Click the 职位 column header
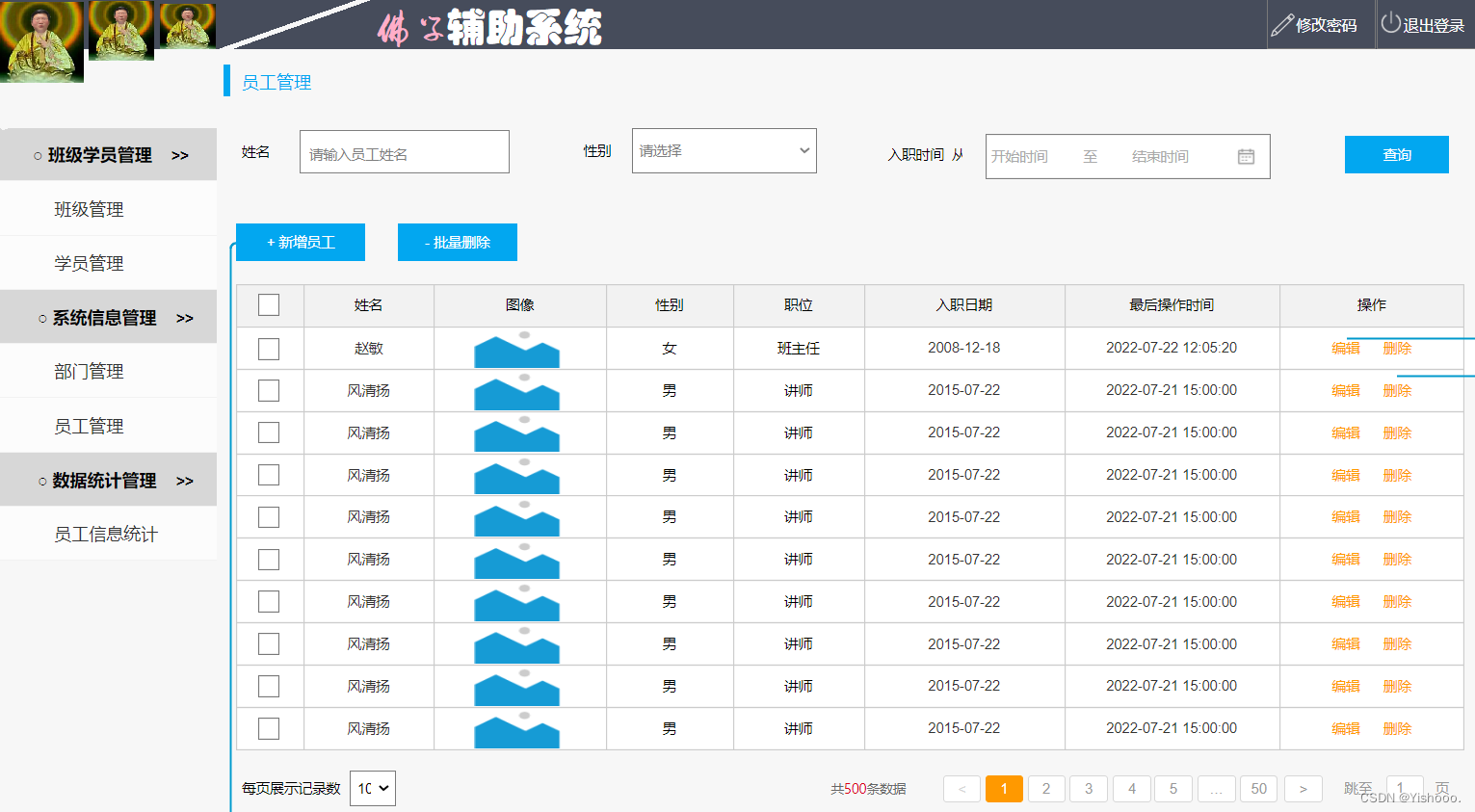 click(x=799, y=305)
